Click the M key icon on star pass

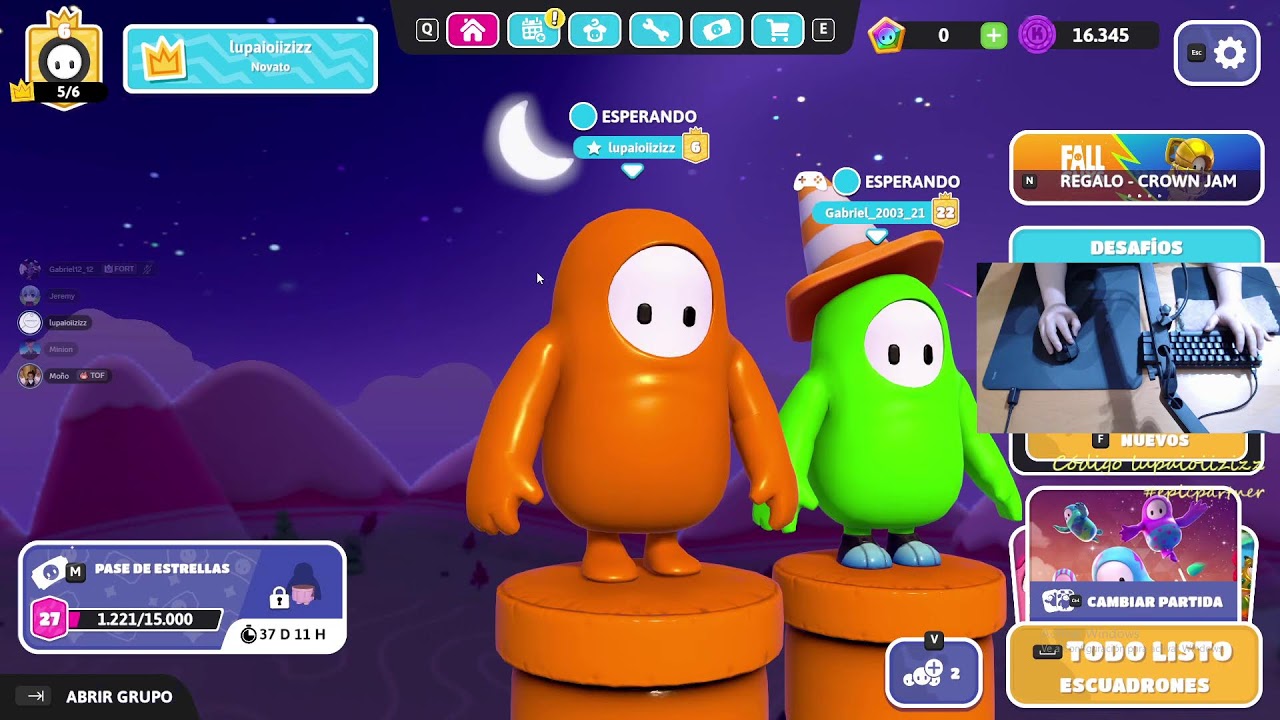coord(75,571)
